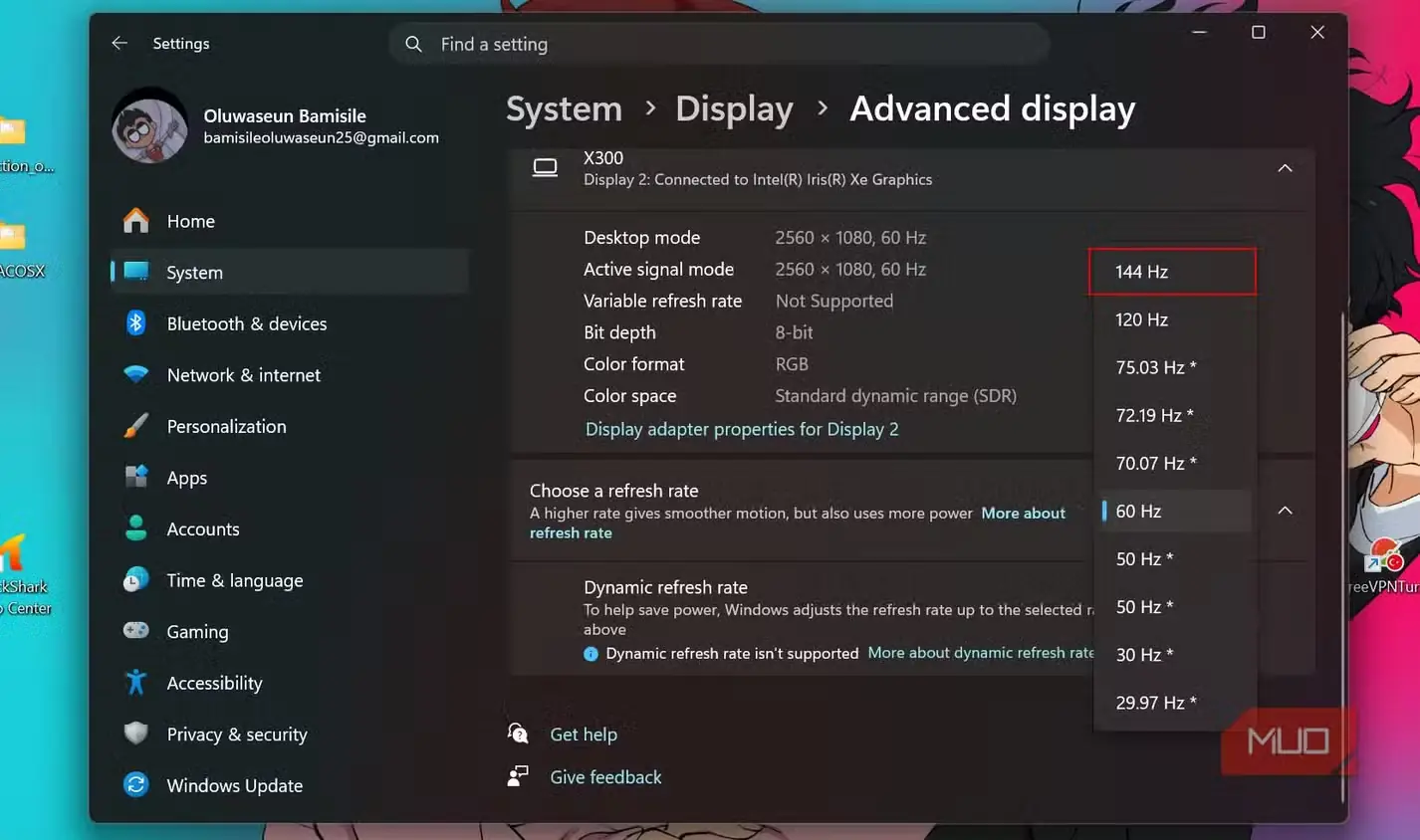Click the Bluetooth icon in sidebar

pyautogui.click(x=136, y=323)
